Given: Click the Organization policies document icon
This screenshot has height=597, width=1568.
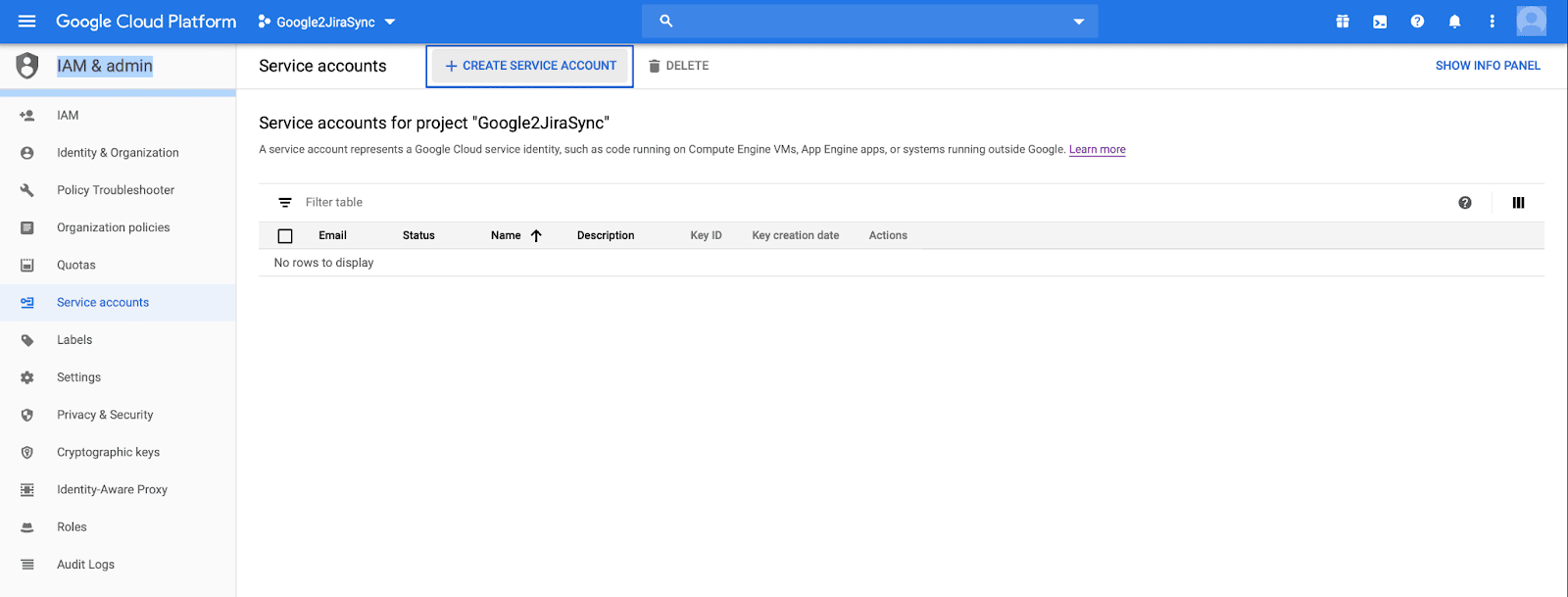Looking at the screenshot, I should [27, 227].
